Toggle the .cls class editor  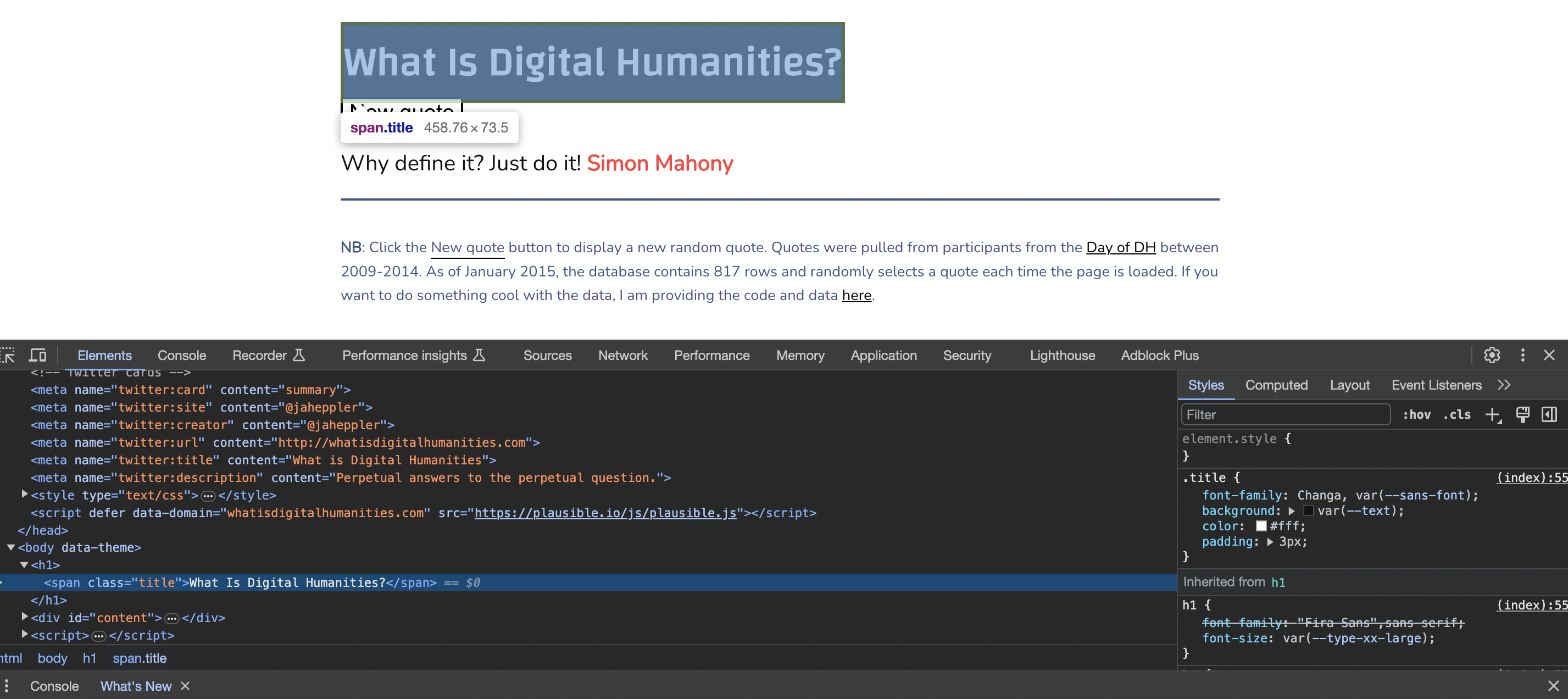1456,415
